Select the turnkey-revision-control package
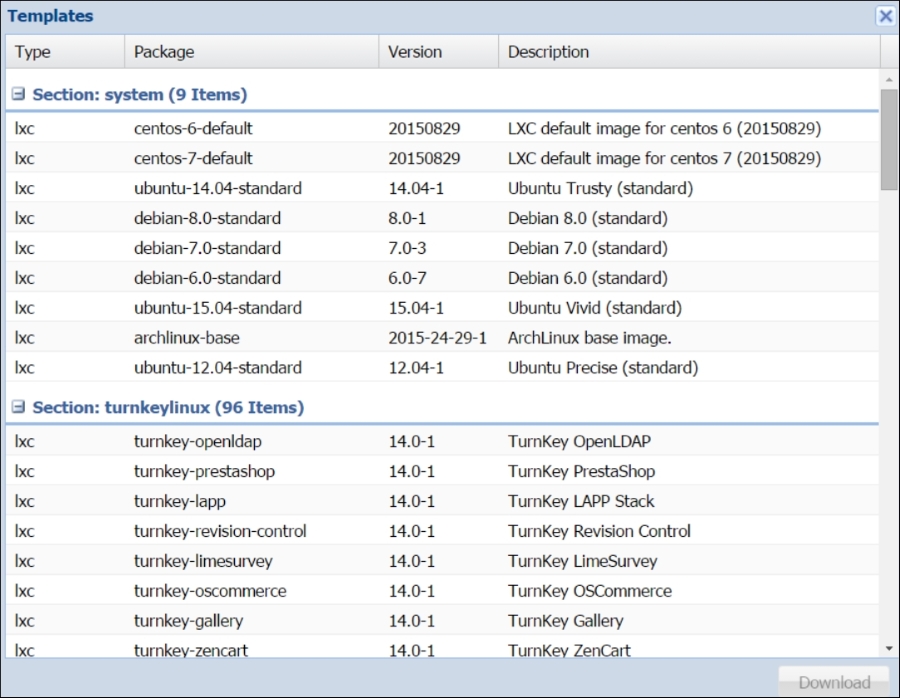This screenshot has width=900, height=698. 220,531
